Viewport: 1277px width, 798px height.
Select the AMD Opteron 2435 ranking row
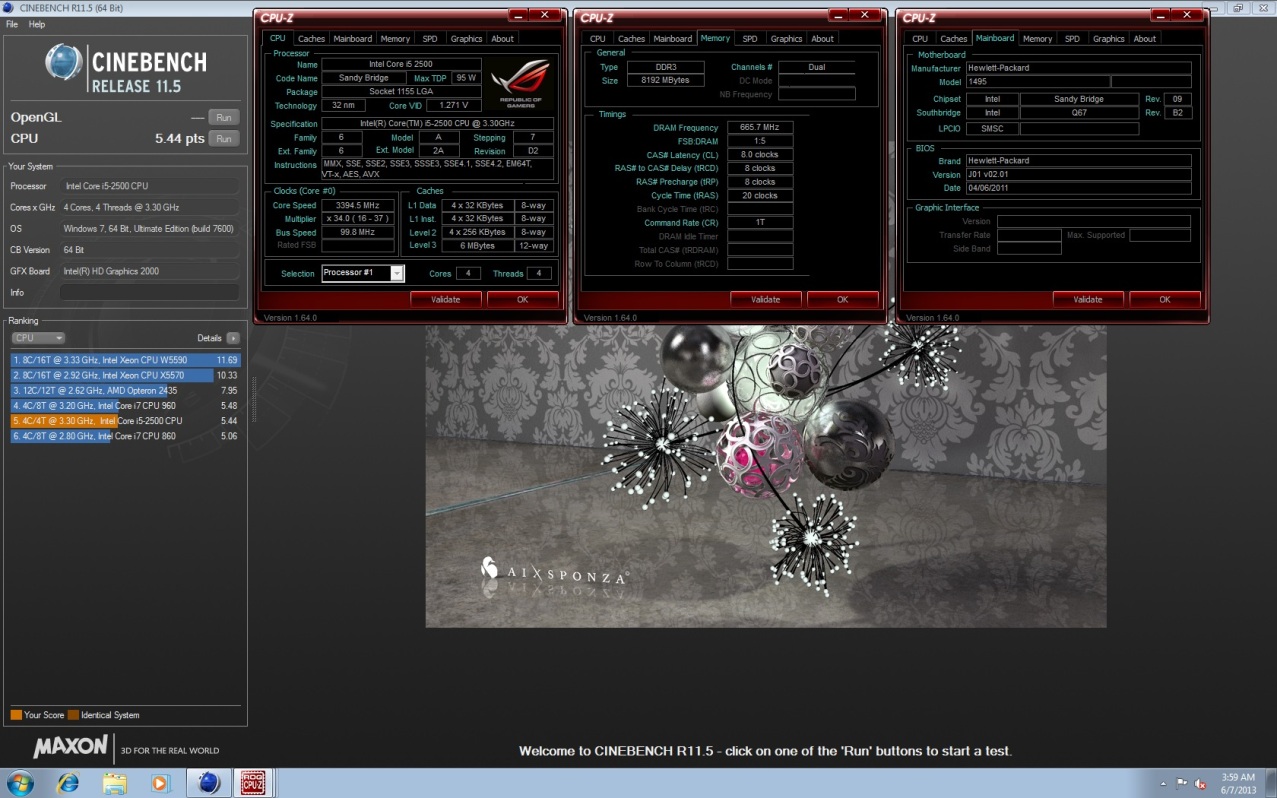[x=126, y=390]
